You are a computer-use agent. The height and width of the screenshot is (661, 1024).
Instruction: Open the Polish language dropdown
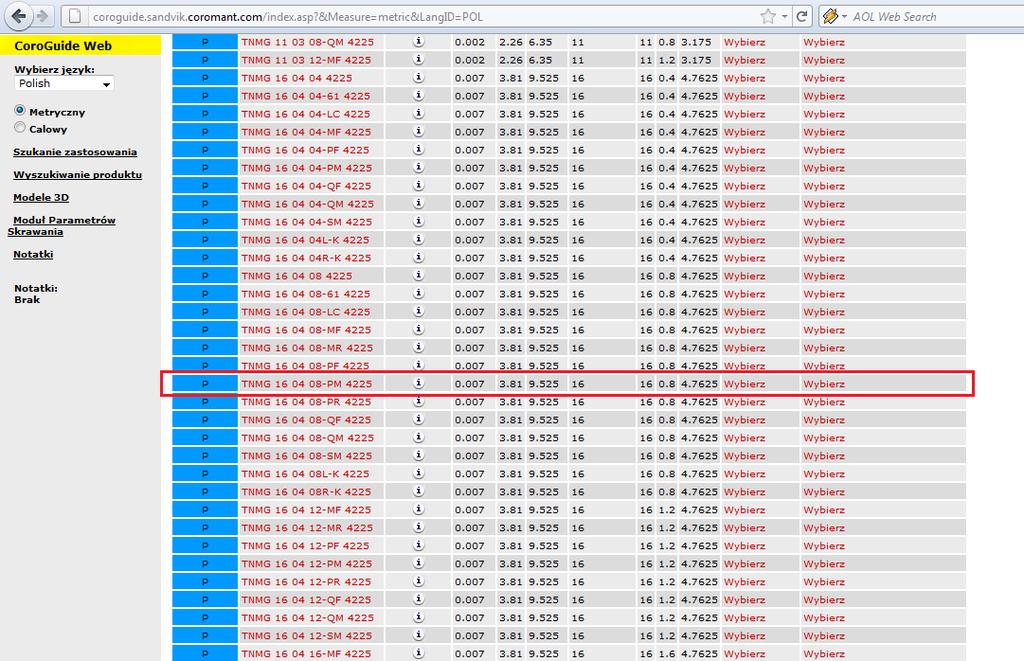click(64, 84)
